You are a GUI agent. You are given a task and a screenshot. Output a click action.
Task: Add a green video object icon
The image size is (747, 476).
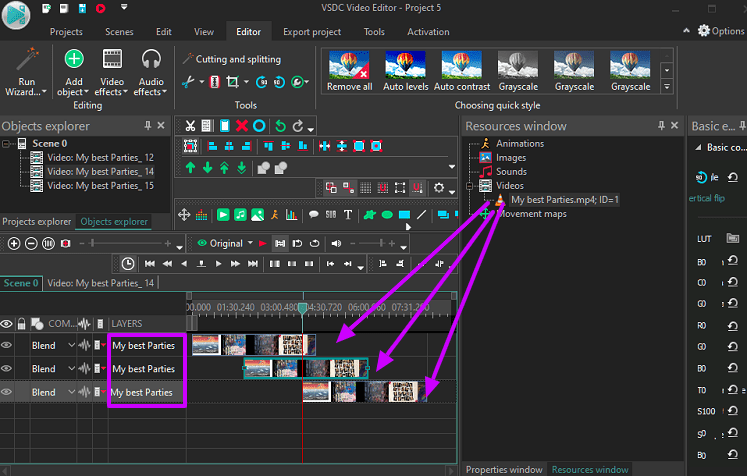(223, 215)
